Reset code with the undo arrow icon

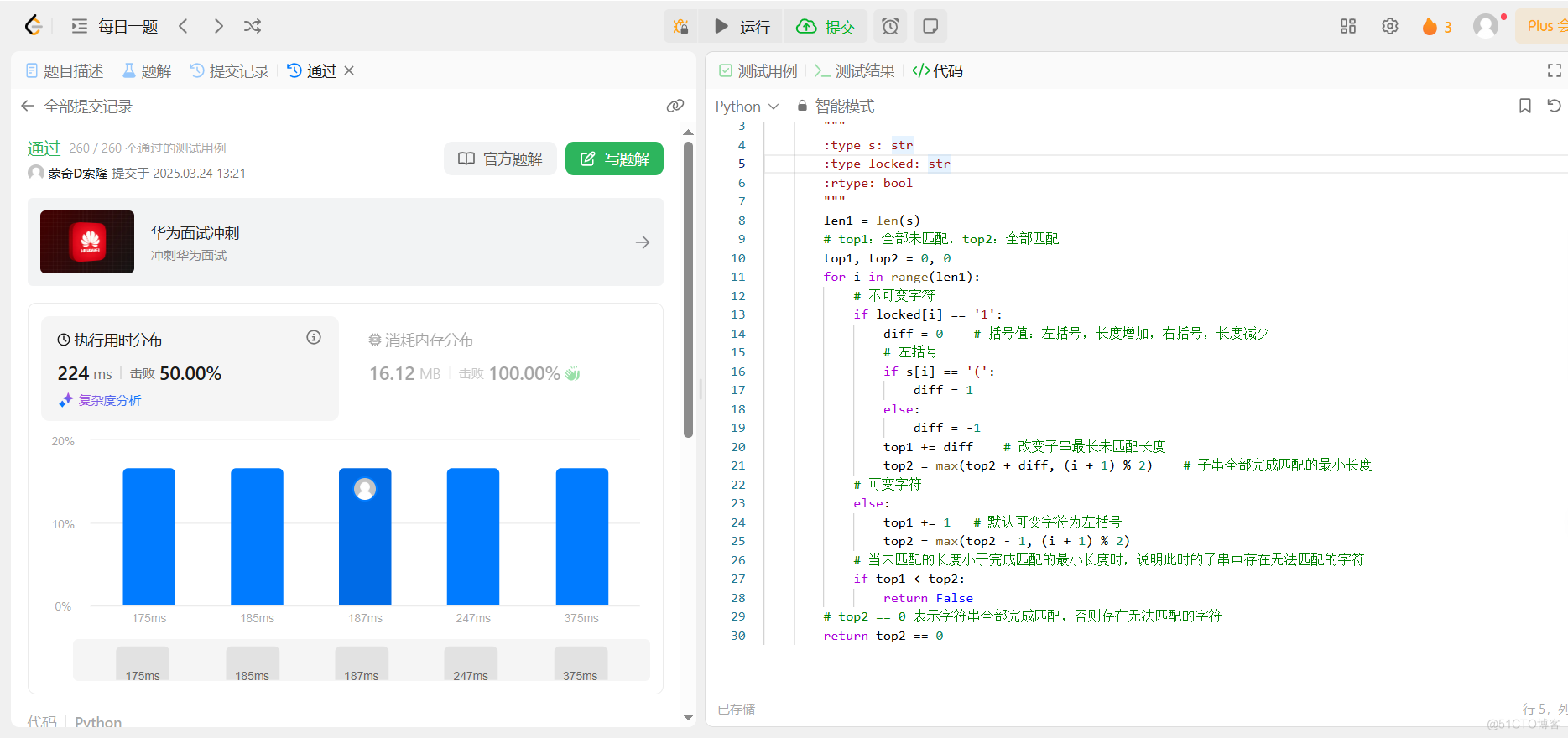(x=1554, y=106)
